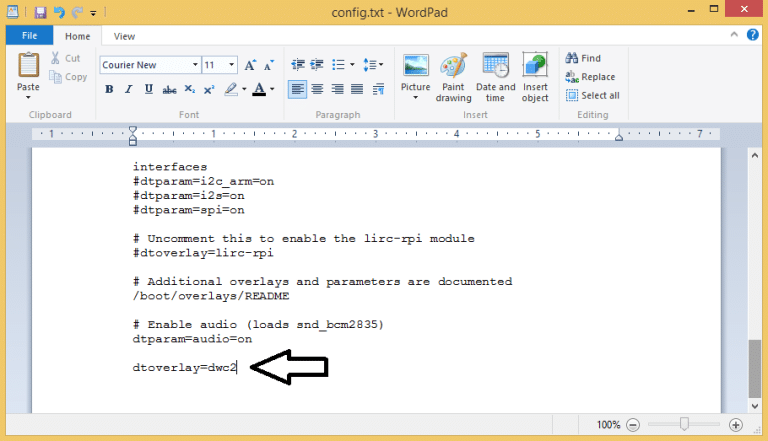The height and width of the screenshot is (441, 768).
Task: Toggle Subscript formatting
Action: pyautogui.click(x=190, y=89)
